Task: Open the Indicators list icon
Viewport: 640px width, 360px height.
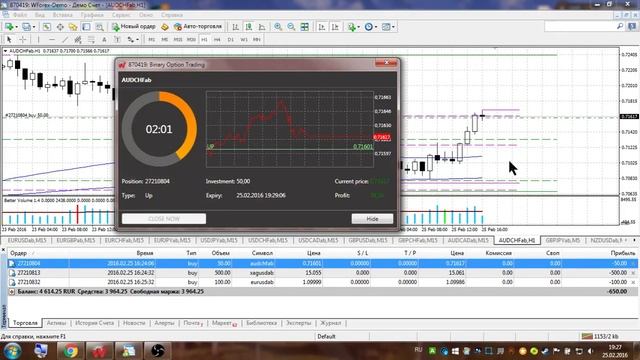Action: tap(351, 27)
